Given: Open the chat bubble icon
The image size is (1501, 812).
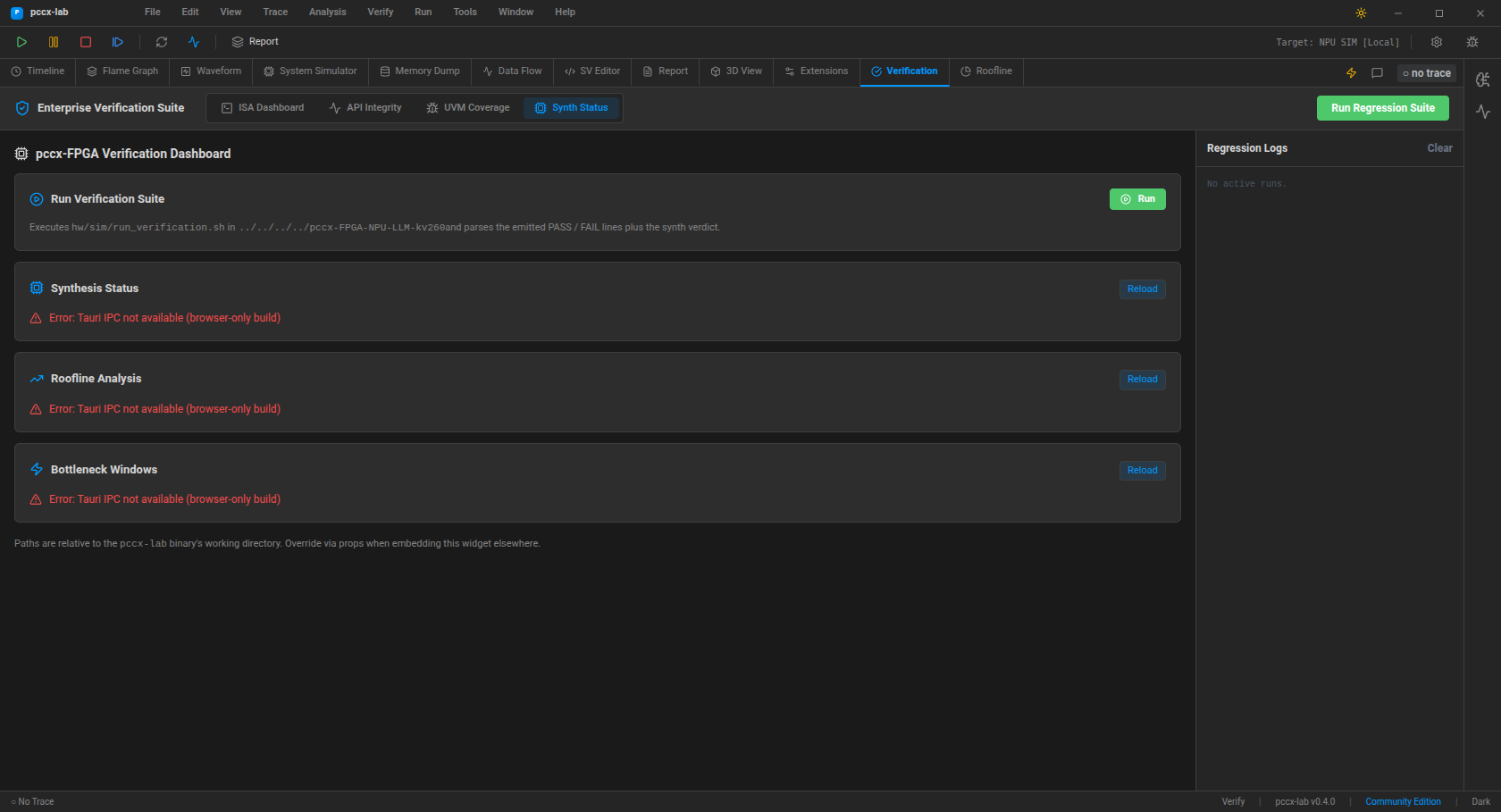Looking at the screenshot, I should (x=1377, y=73).
